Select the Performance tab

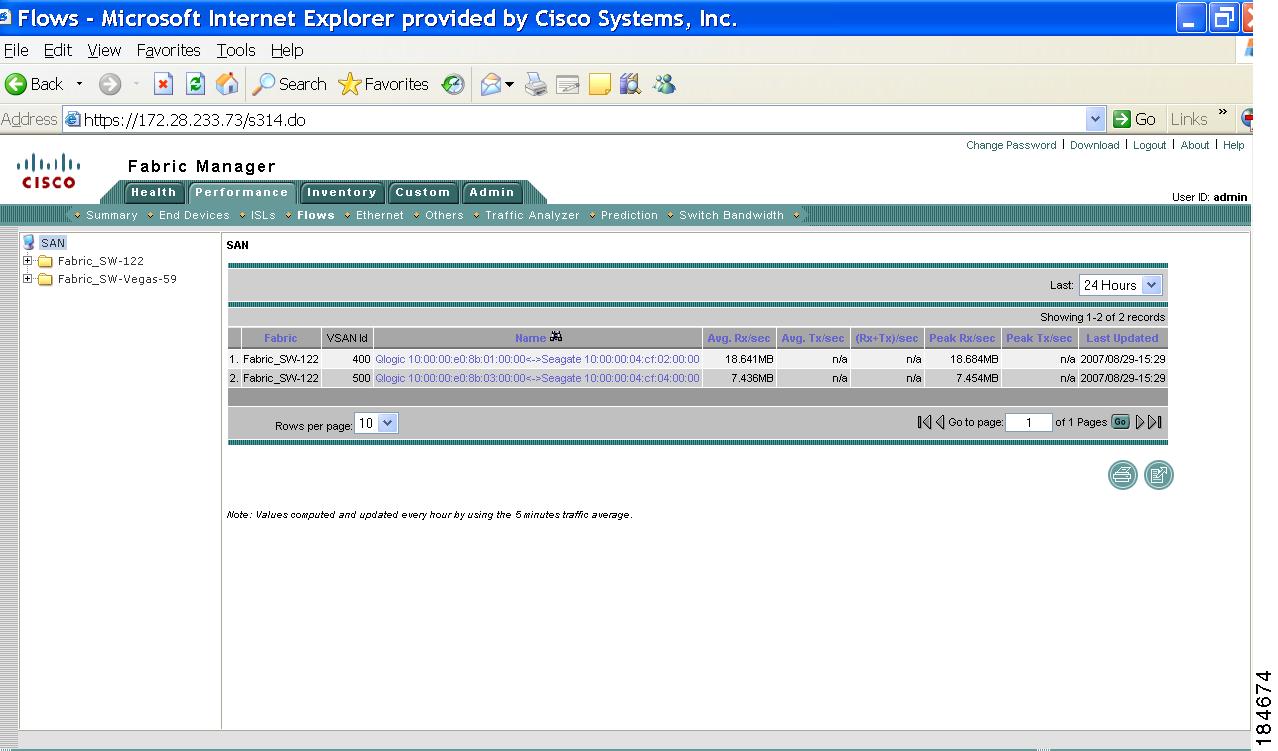(x=241, y=192)
